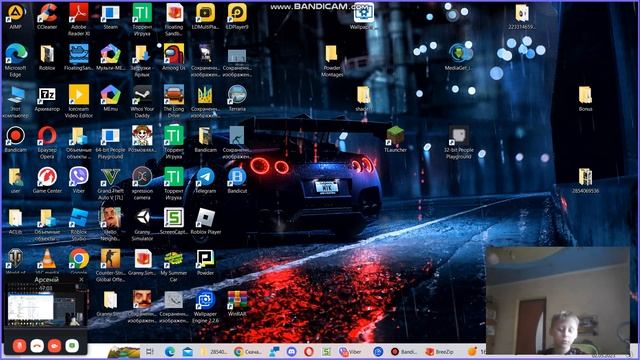
Task: Open the ScreenCapture desktop shortcut
Action: [x=174, y=218]
